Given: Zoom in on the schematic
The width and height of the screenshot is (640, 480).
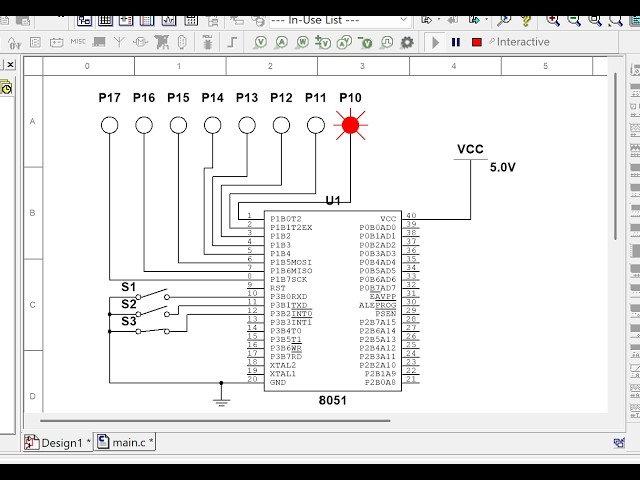Looking at the screenshot, I should pos(553,20).
